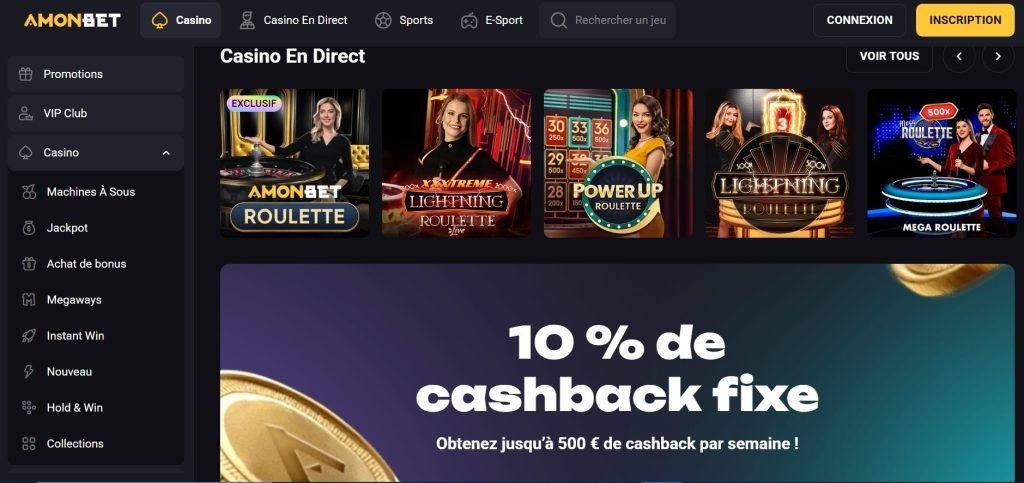The image size is (1024, 483).
Task: Click the Rechercher un jeu search field
Action: 607,20
